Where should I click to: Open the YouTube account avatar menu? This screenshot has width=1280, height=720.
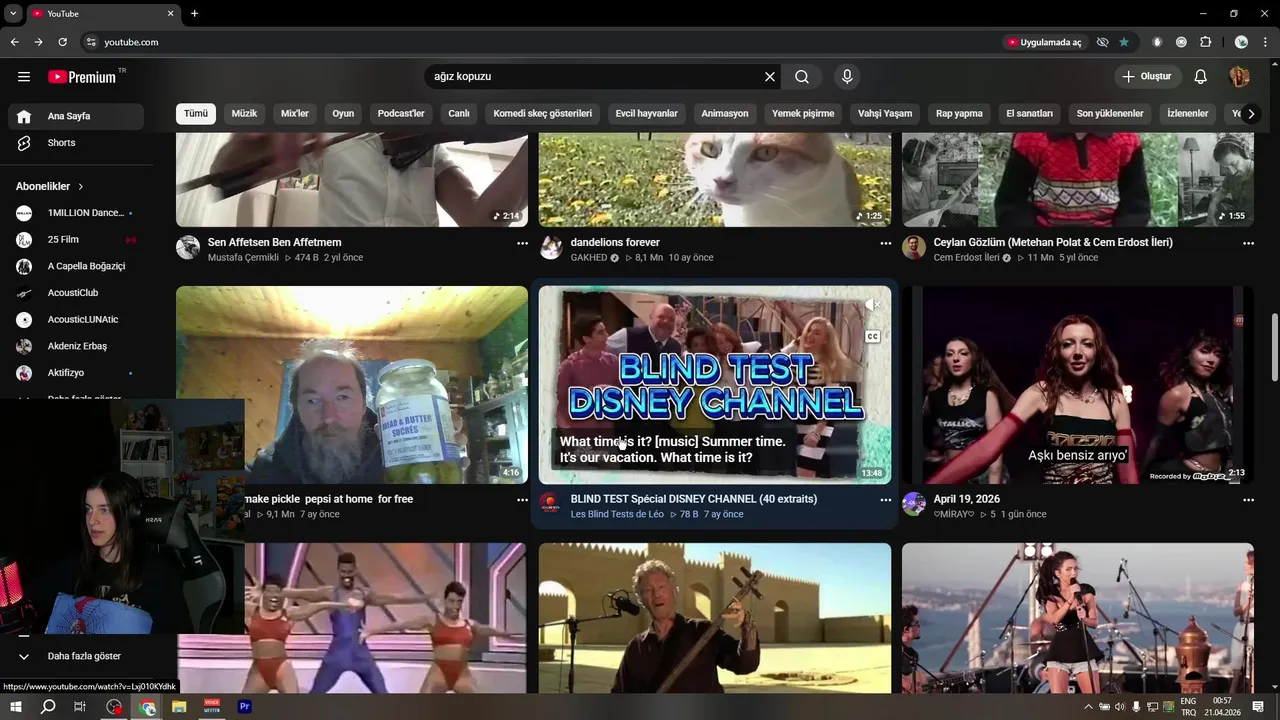1239,77
